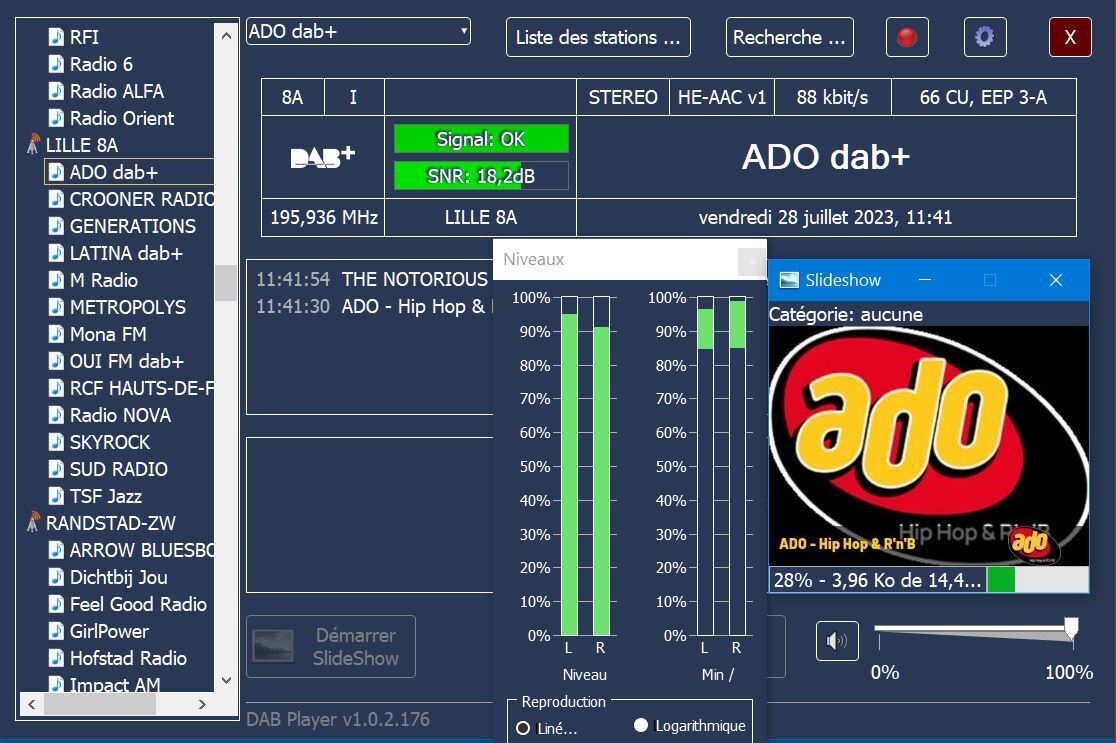This screenshot has width=1116, height=743.
Task: Click the TSF Jazz music note icon
Action: coord(56,496)
